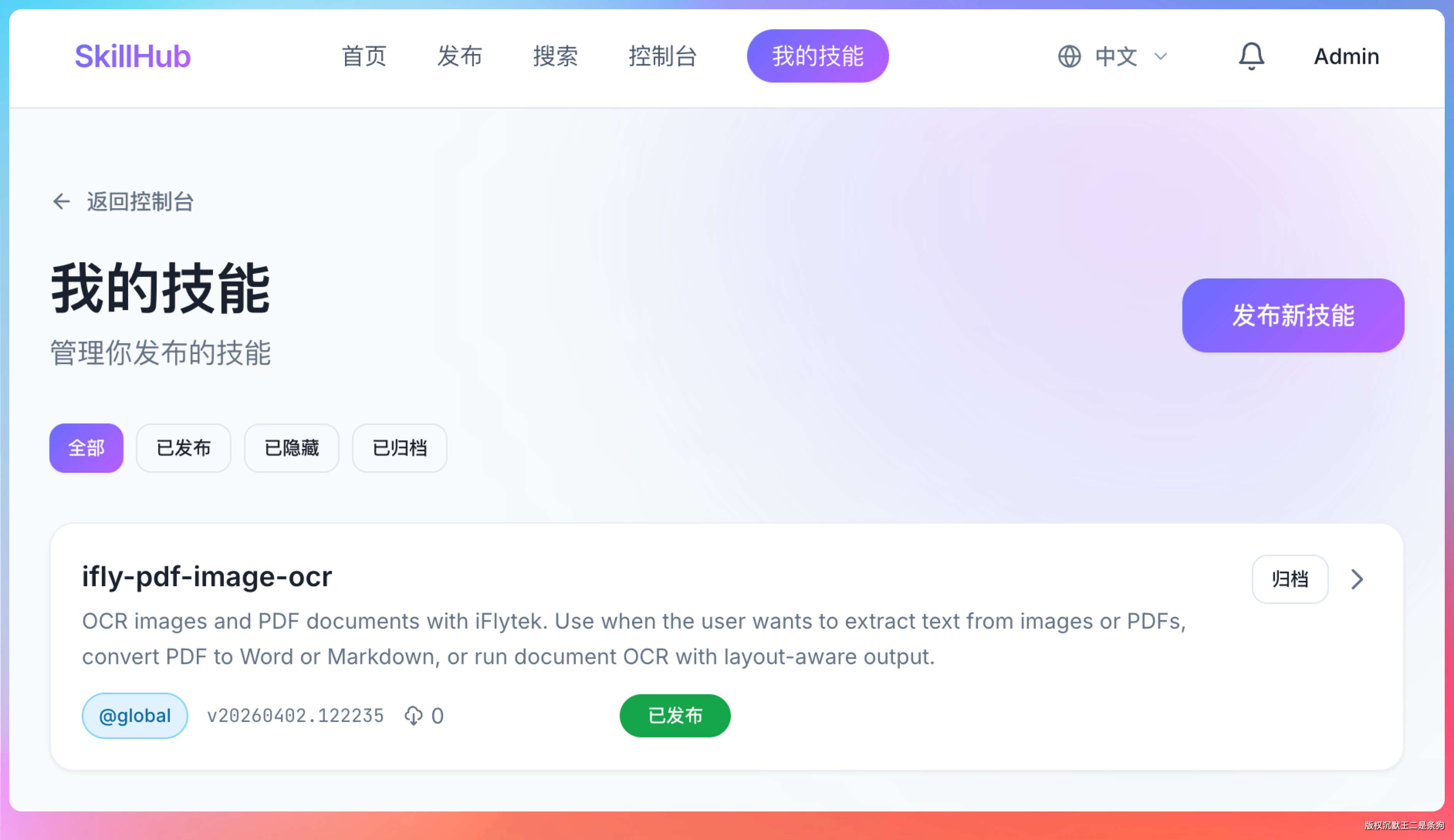Click the SkillHub logo
This screenshot has width=1454, height=840.
(x=133, y=56)
